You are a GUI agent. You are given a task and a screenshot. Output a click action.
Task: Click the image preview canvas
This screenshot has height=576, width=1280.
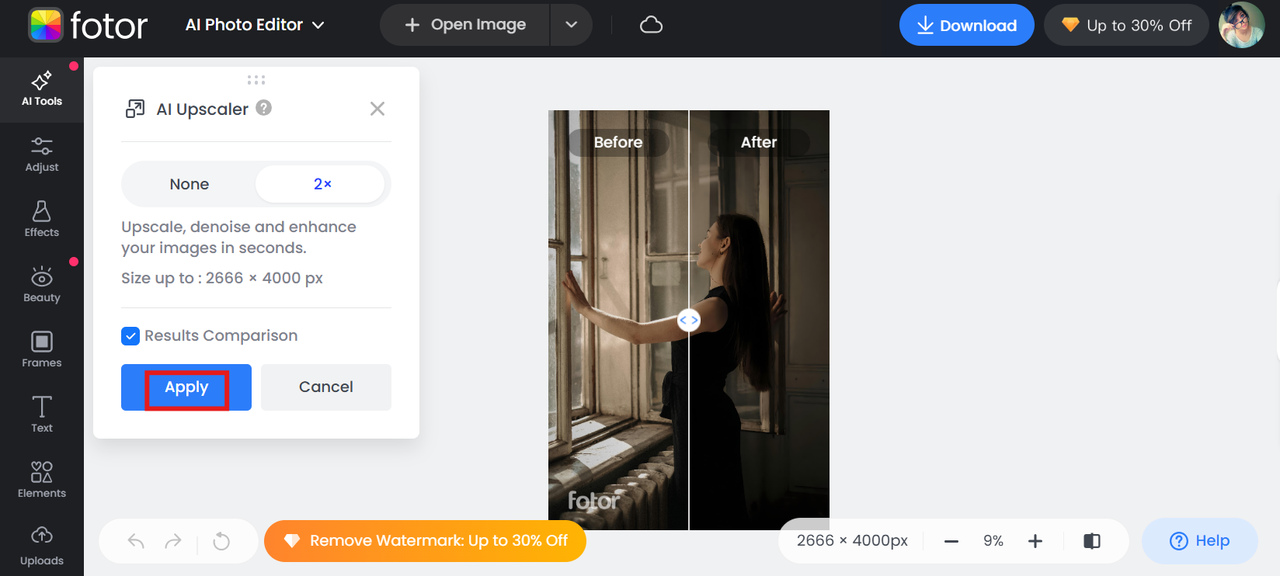point(689,320)
